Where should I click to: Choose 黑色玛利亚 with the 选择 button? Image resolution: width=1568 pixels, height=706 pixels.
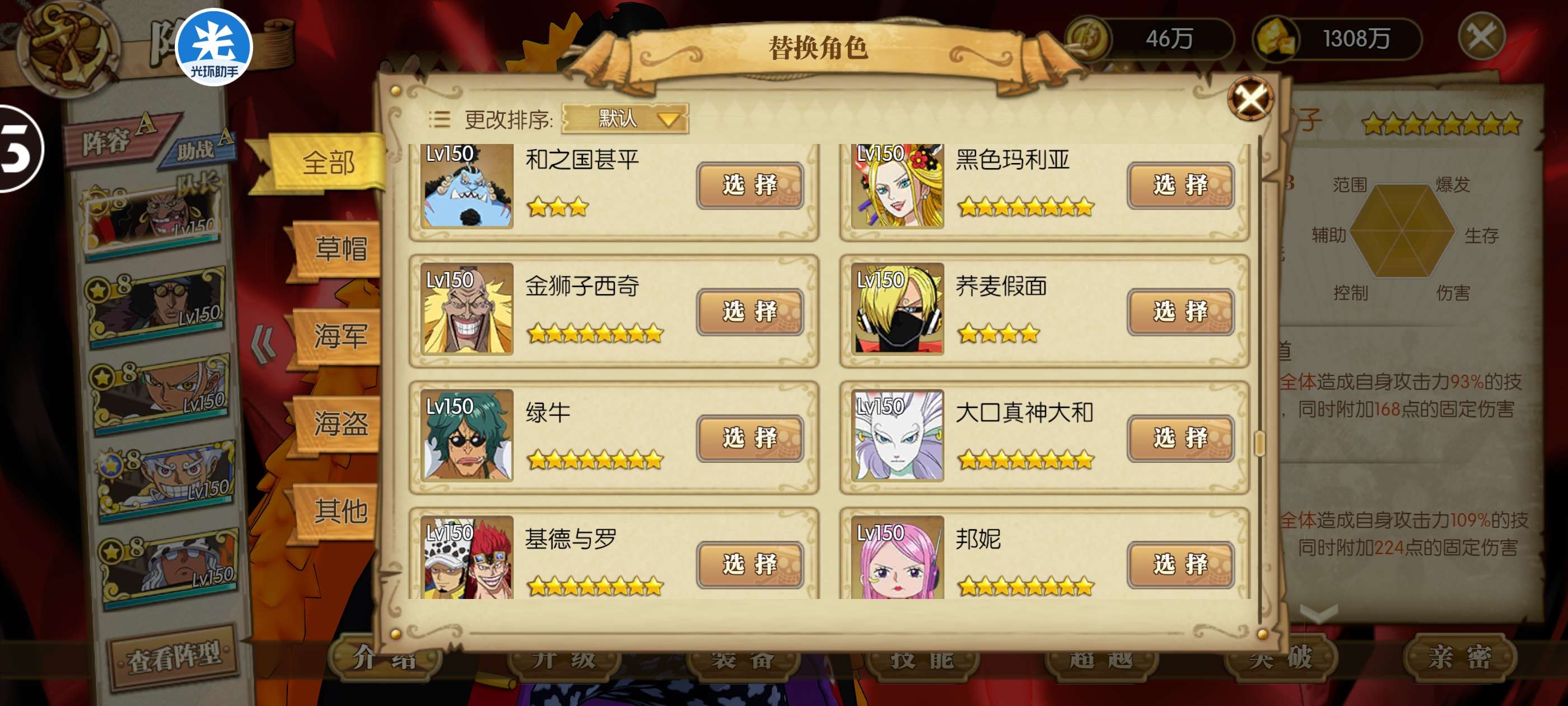(1180, 185)
